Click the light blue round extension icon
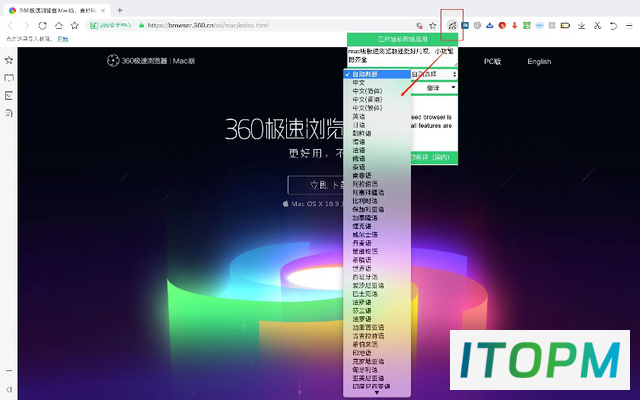 click(x=540, y=25)
